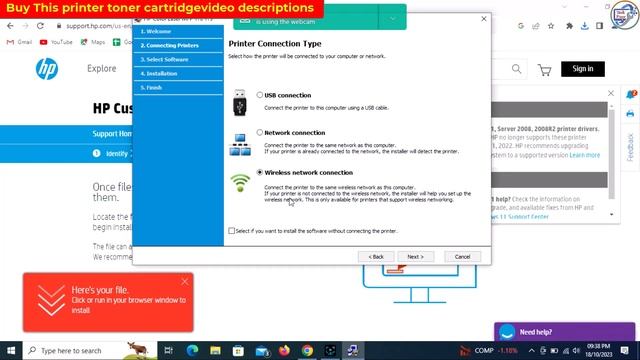Open File Explorer from taskbar
The image size is (640, 360).
215,351
